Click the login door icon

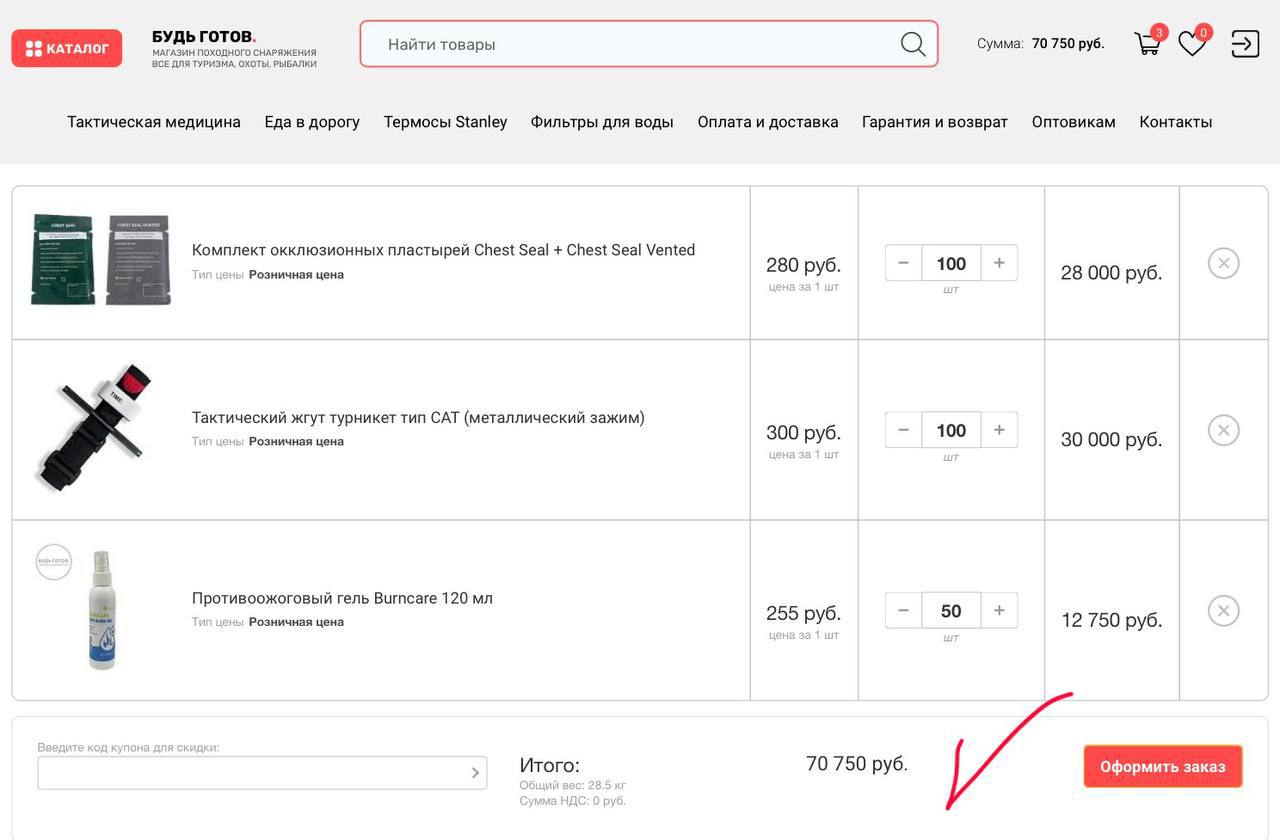[x=1245, y=44]
